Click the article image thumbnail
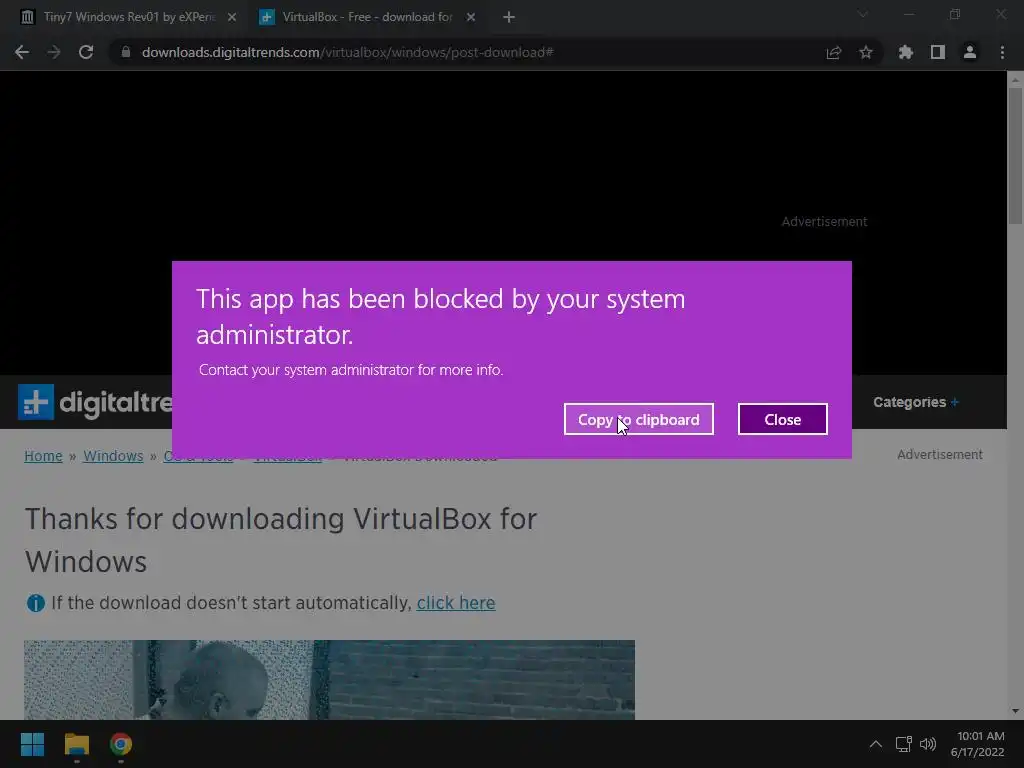This screenshot has width=1024, height=768. coord(329,680)
